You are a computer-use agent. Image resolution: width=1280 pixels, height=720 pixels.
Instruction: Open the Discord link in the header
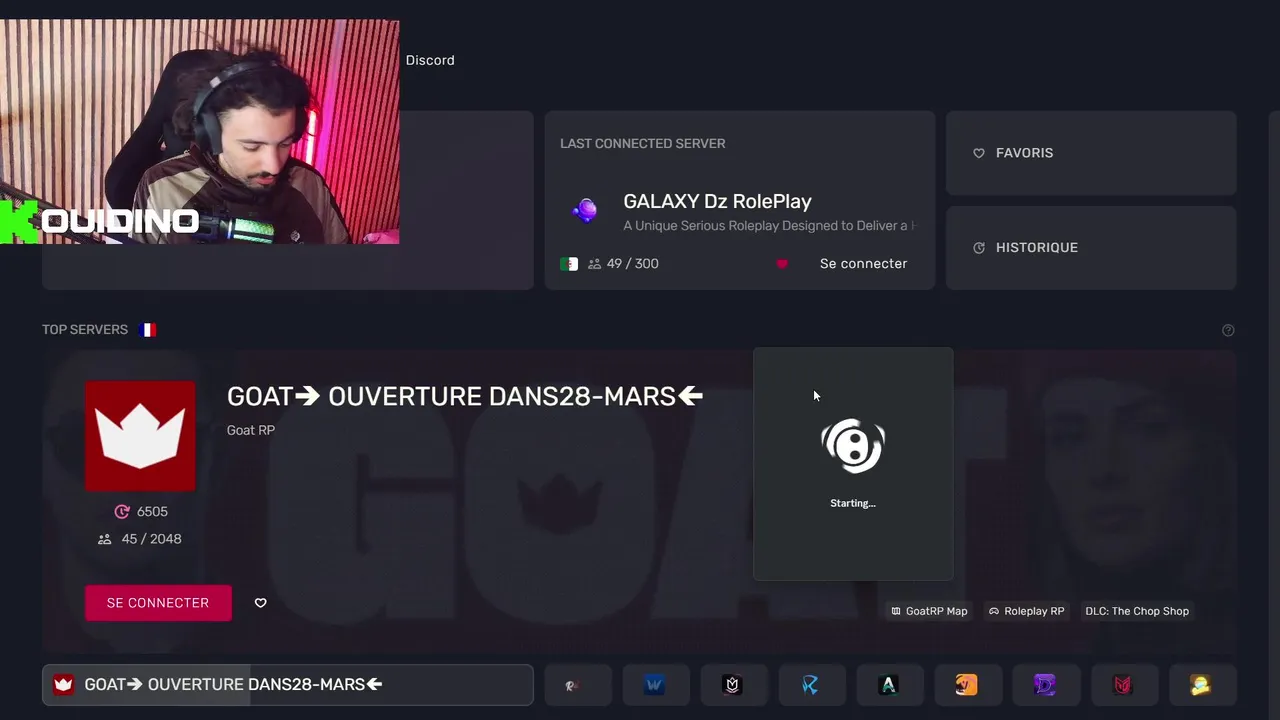(430, 60)
